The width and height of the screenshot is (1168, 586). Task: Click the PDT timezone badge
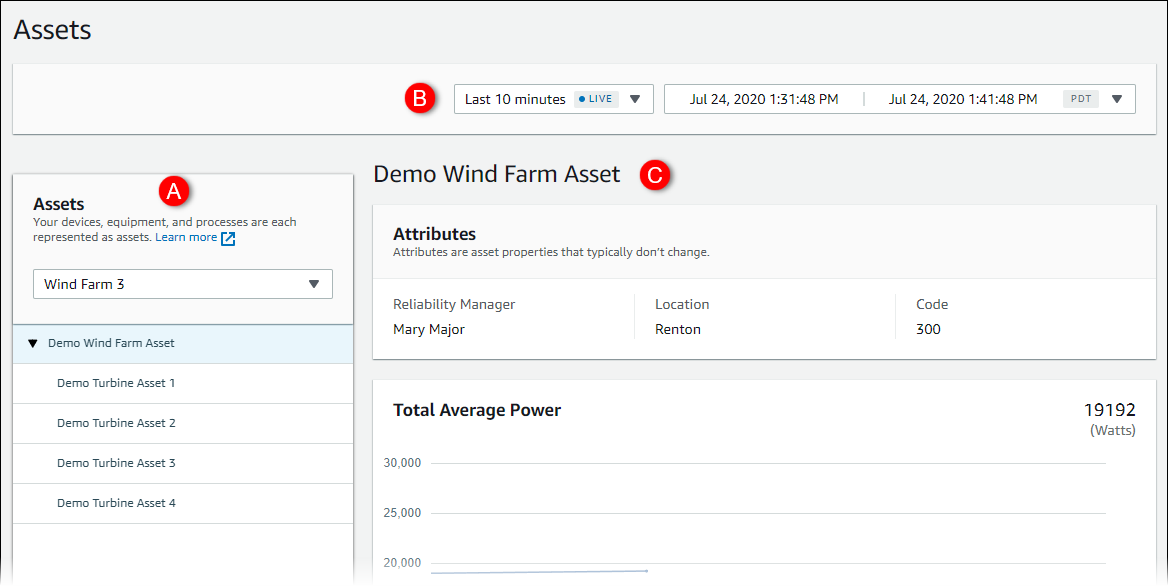tap(1080, 98)
